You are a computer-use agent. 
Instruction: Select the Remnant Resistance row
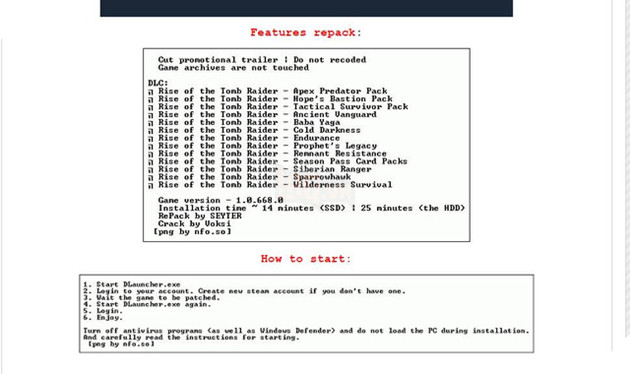pyautogui.click(x=268, y=153)
